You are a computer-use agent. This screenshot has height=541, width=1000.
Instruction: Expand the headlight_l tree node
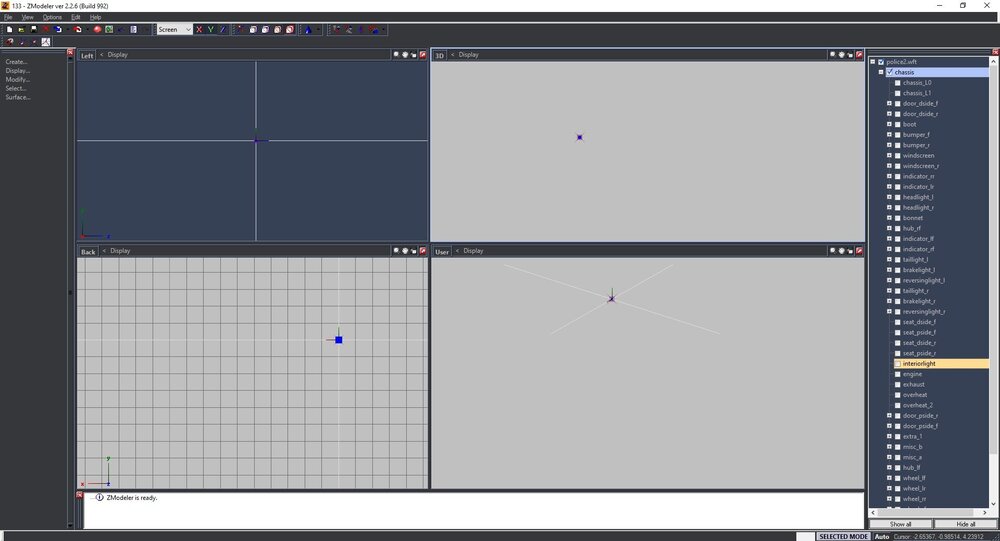(890, 197)
